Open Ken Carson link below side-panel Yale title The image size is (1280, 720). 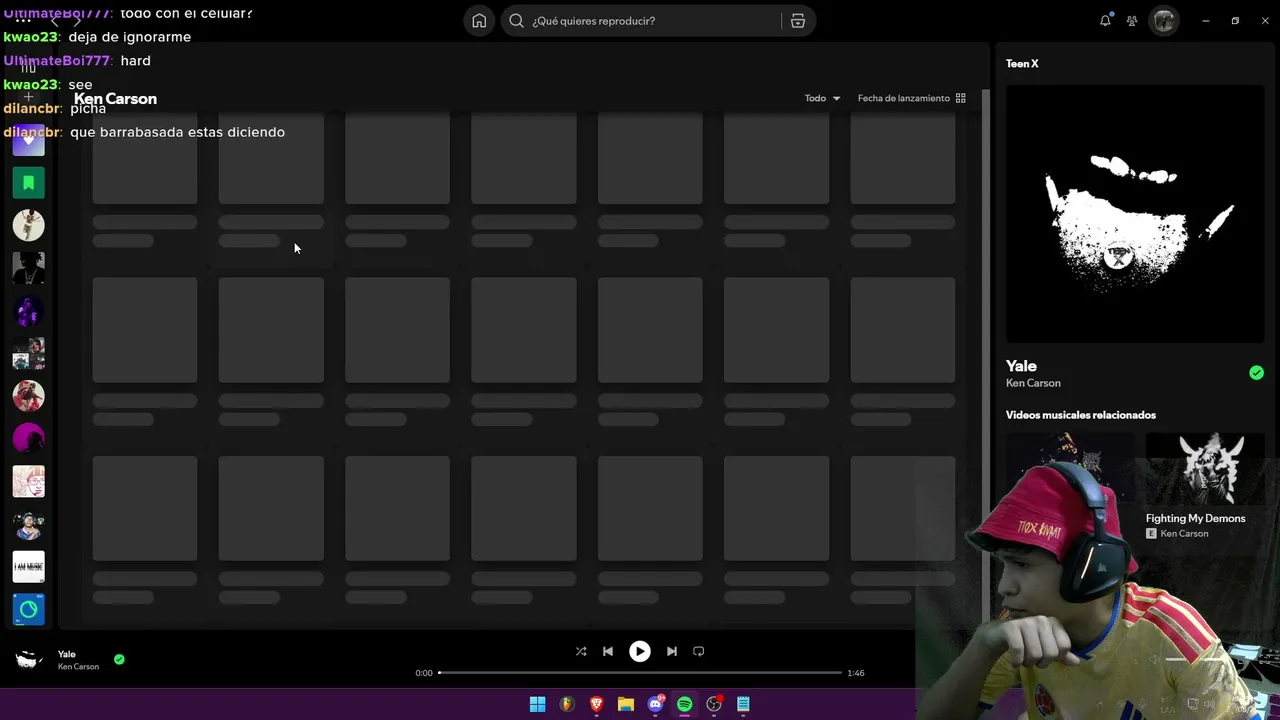click(1033, 383)
